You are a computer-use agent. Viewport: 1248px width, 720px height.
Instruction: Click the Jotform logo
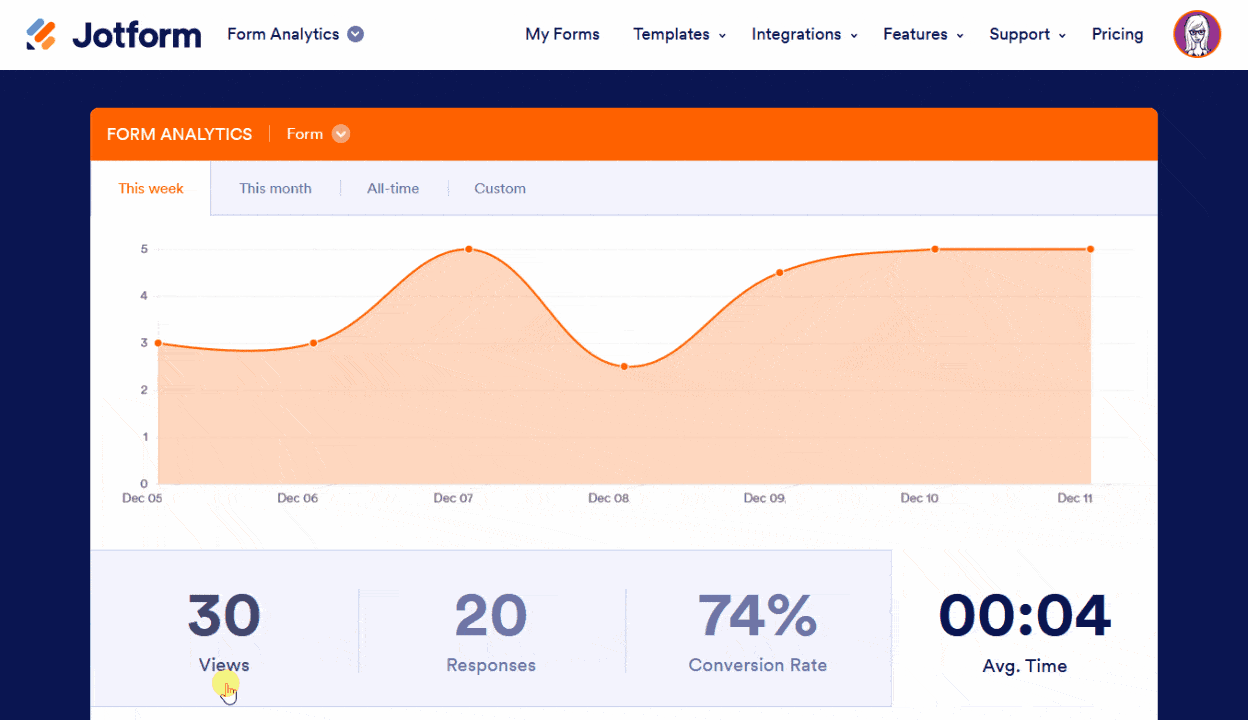click(x=113, y=35)
